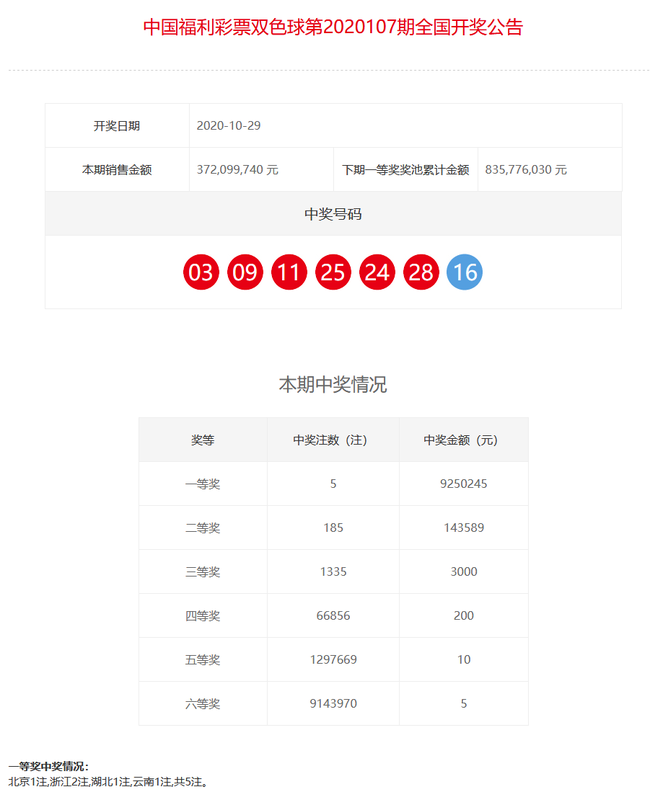Select the 六等奖 row label
650x792 pixels.
pyautogui.click(x=203, y=704)
